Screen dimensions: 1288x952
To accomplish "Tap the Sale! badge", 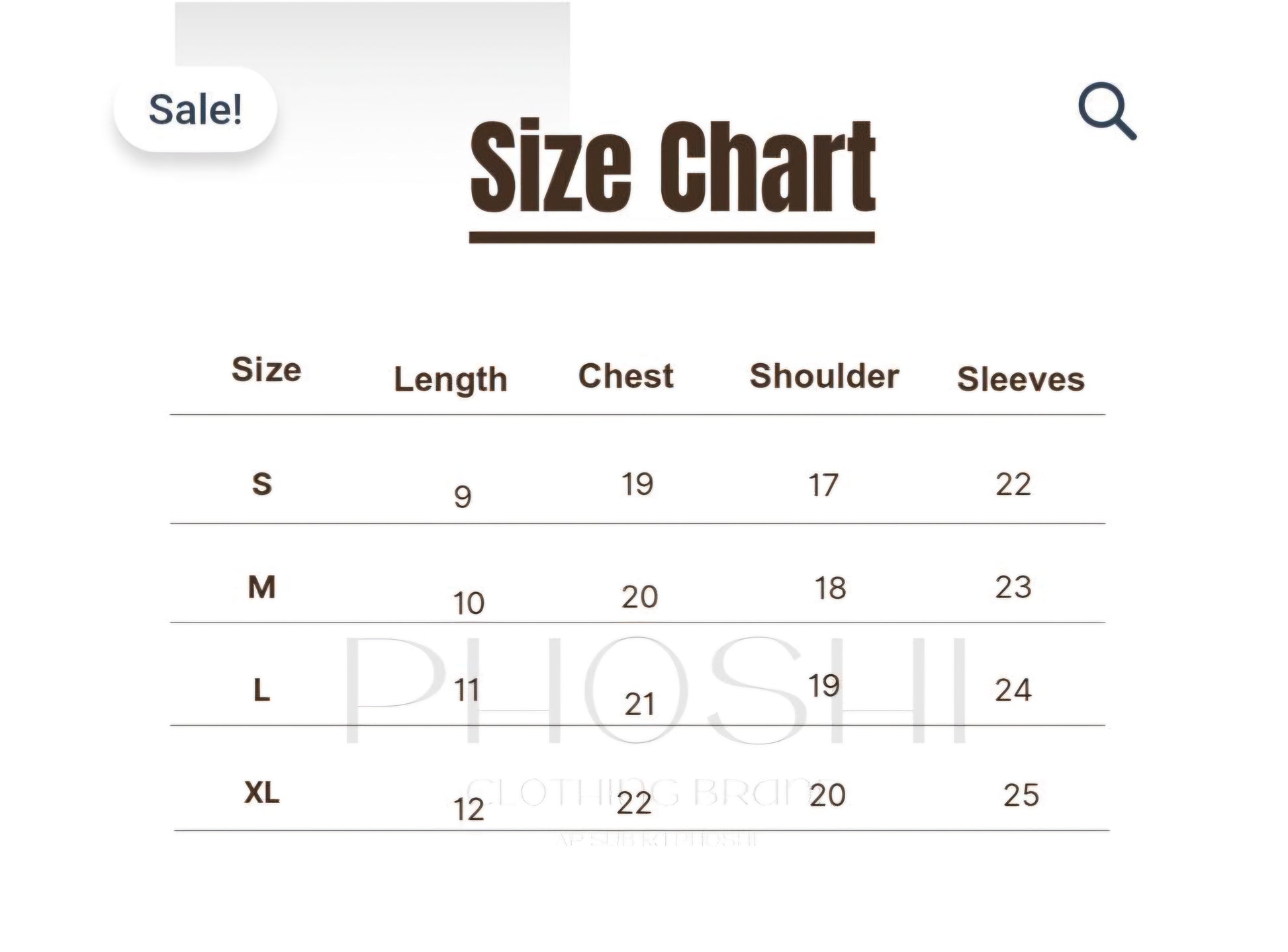I will click(x=195, y=109).
